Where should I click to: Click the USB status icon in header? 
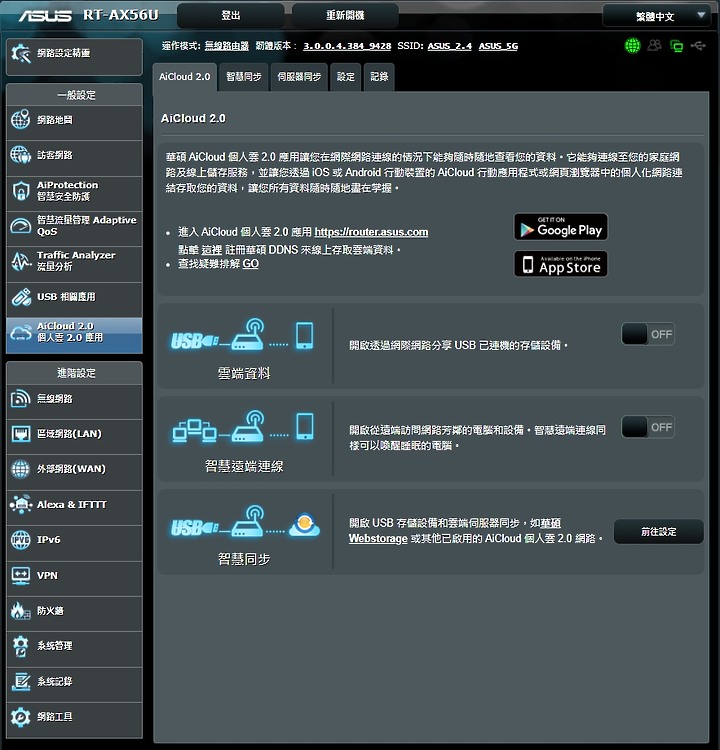pos(698,45)
